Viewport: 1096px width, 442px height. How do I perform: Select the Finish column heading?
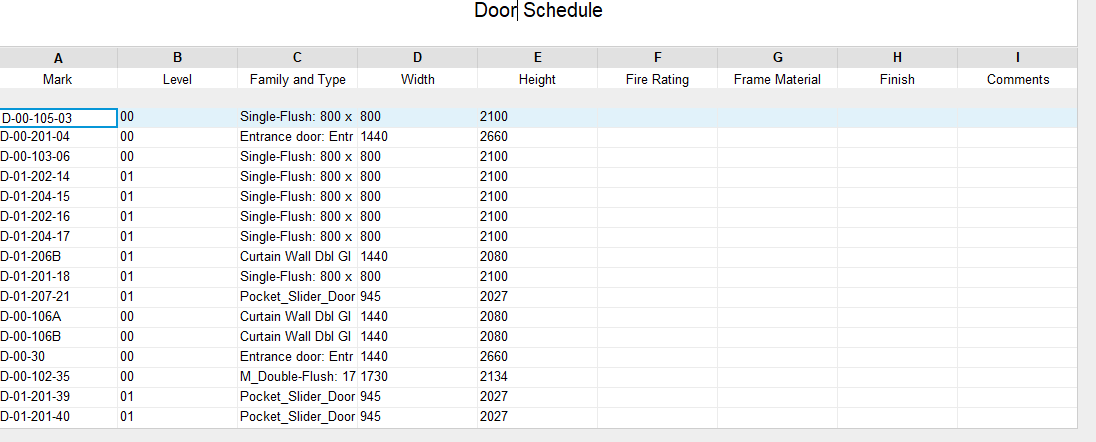897,80
